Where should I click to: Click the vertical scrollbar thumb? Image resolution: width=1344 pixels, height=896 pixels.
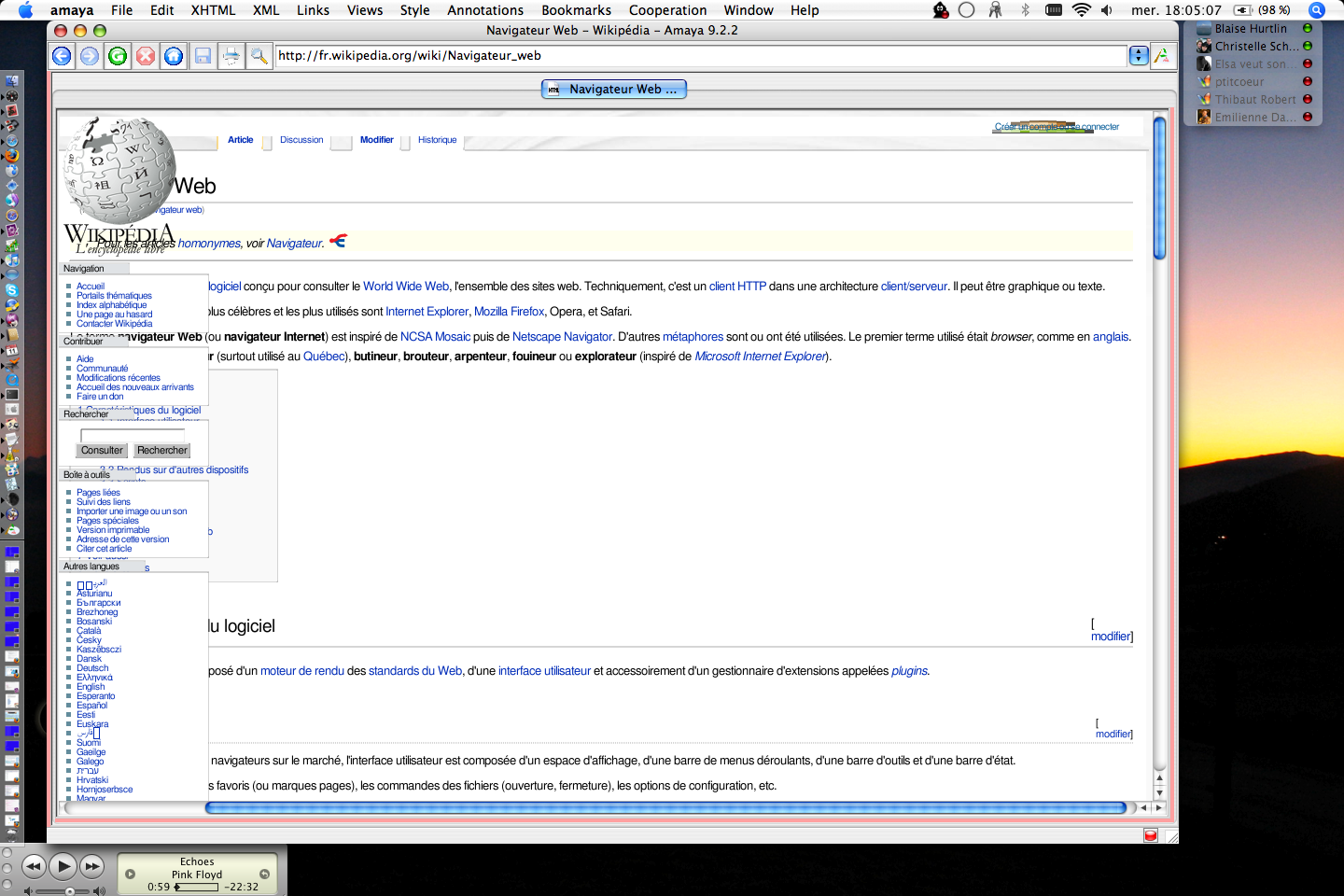(x=1159, y=187)
